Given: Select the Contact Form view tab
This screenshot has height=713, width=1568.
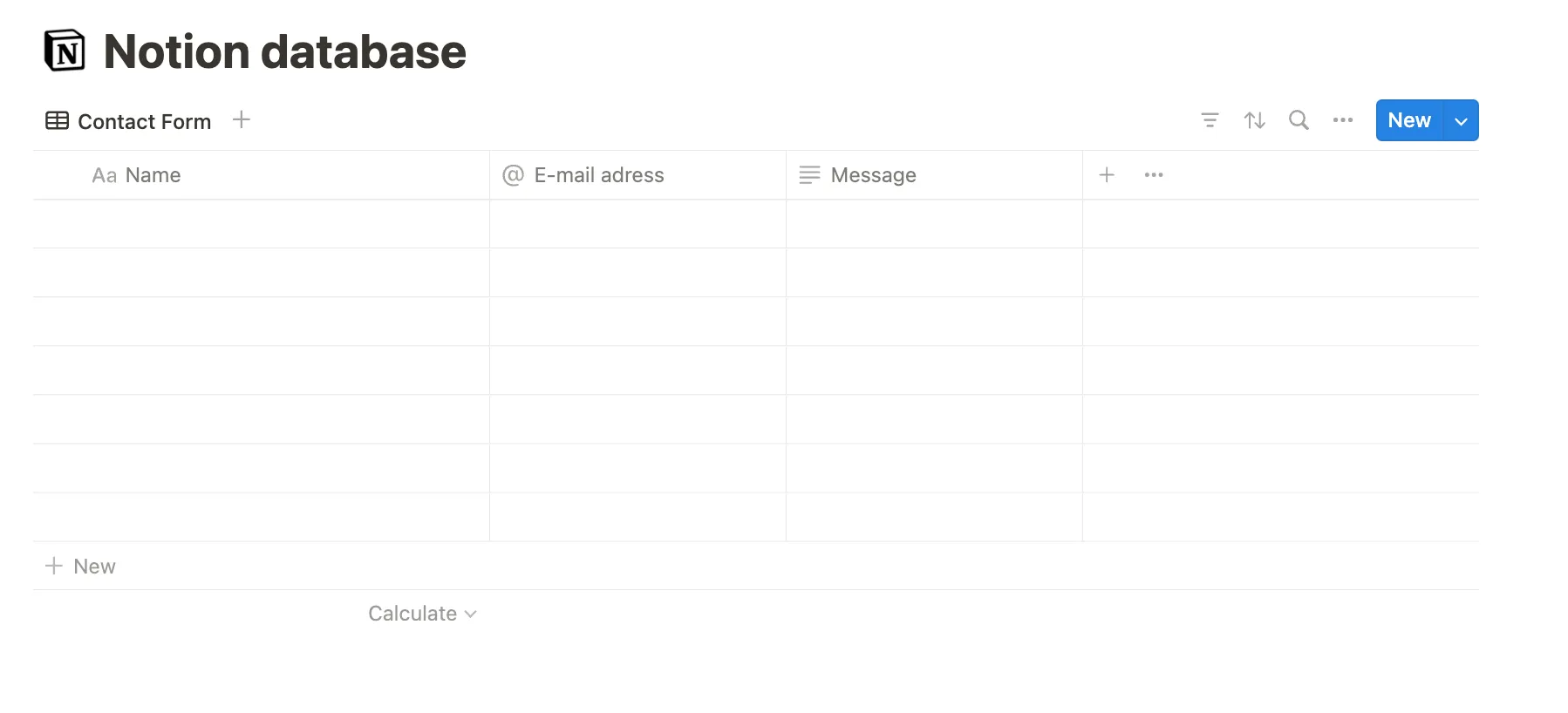Looking at the screenshot, I should [x=144, y=121].
